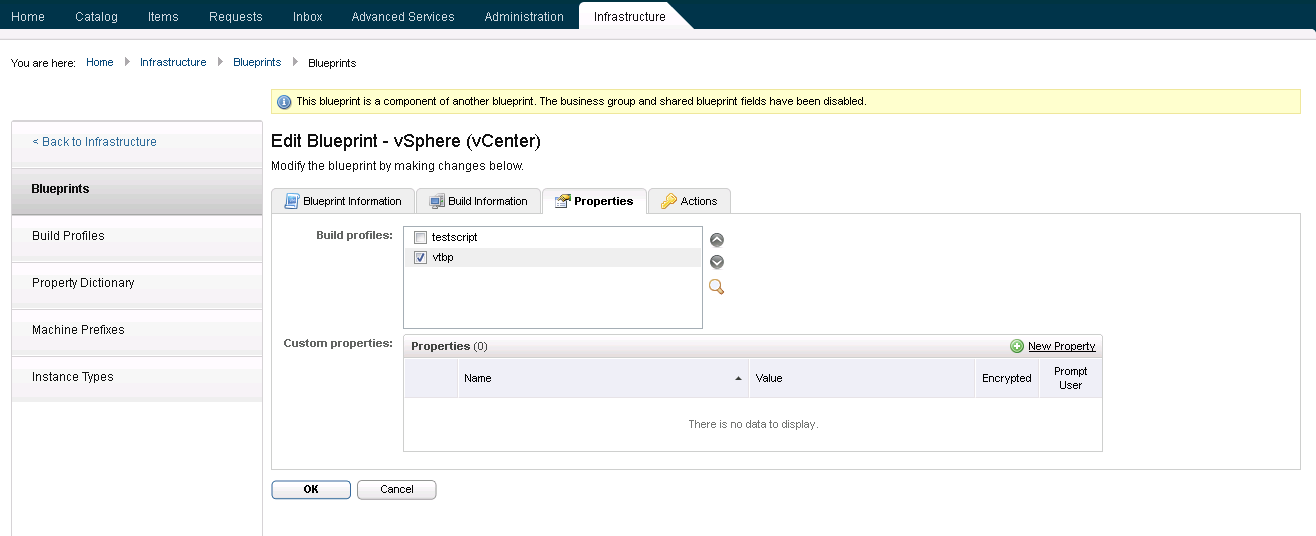Go to Home breadcrumb link
Viewport: 1316px width, 536px height.
point(100,62)
